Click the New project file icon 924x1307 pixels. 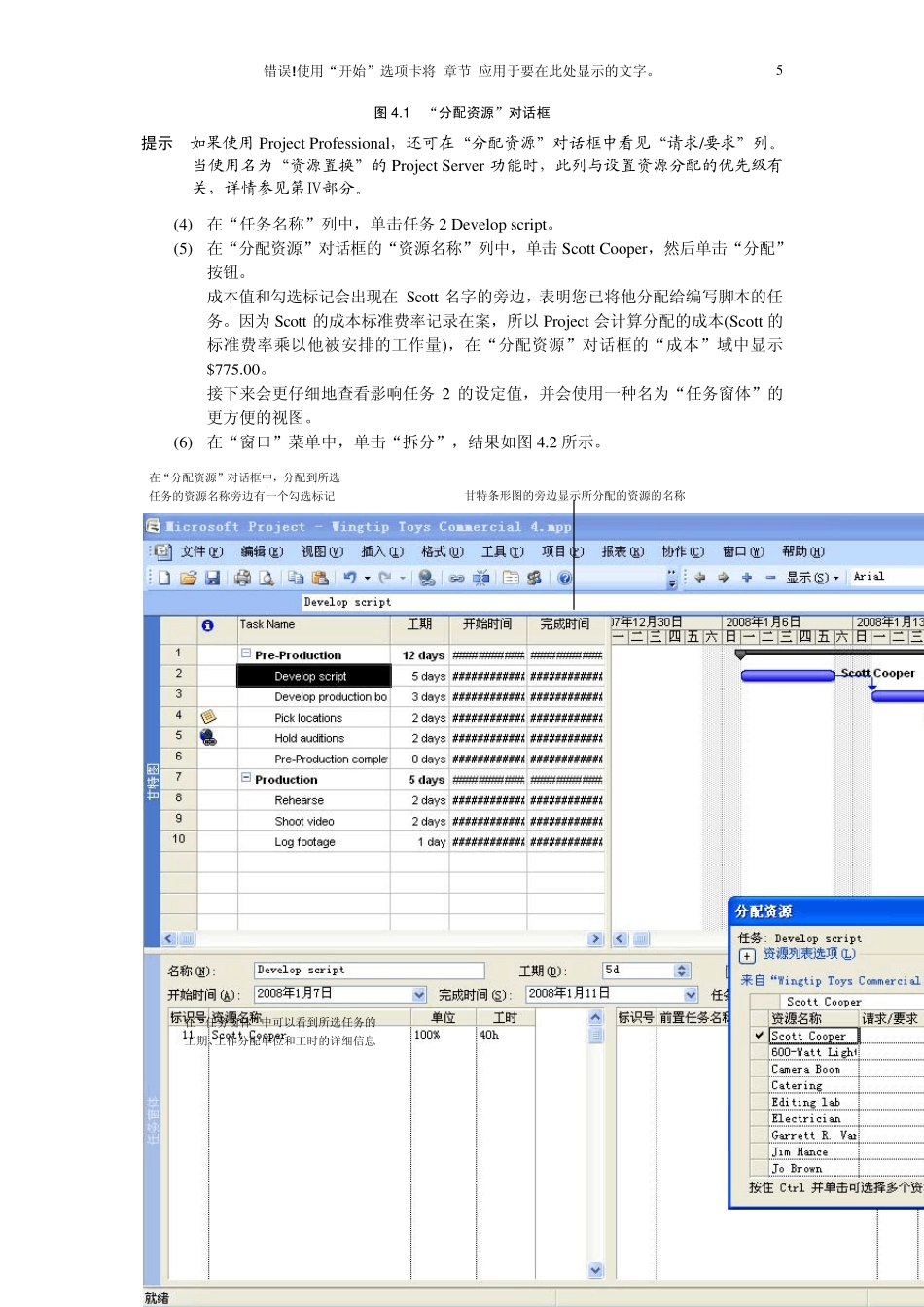point(164,578)
